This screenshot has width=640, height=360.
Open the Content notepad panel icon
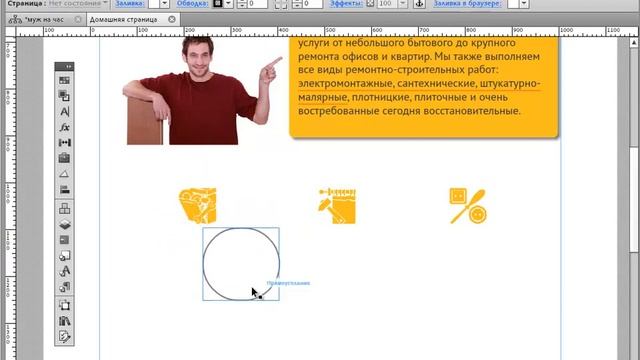click(x=64, y=336)
